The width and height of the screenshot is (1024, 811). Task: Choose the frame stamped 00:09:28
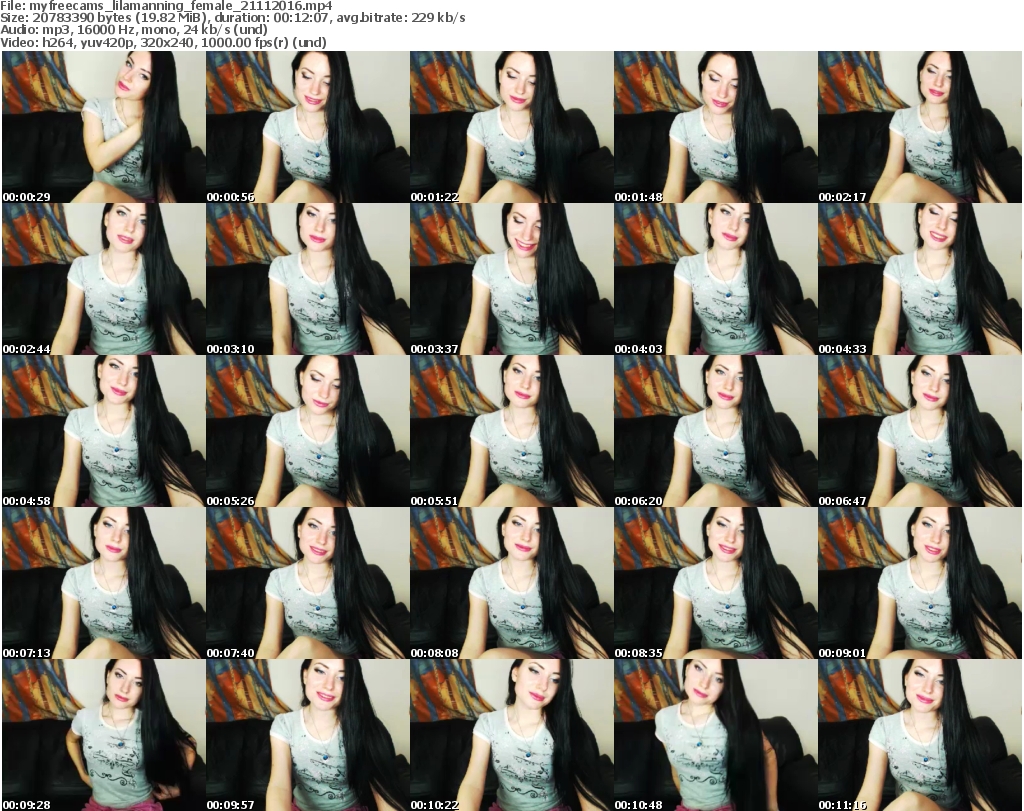(x=104, y=735)
